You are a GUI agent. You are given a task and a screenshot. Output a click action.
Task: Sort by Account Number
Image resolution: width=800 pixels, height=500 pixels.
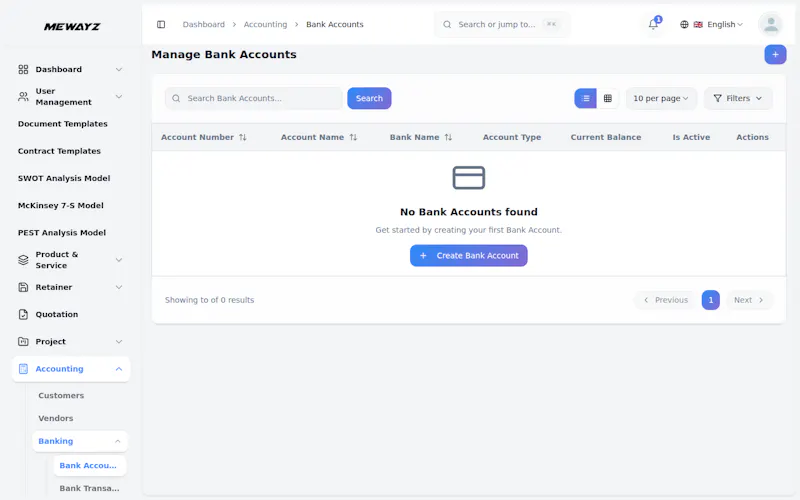point(204,137)
